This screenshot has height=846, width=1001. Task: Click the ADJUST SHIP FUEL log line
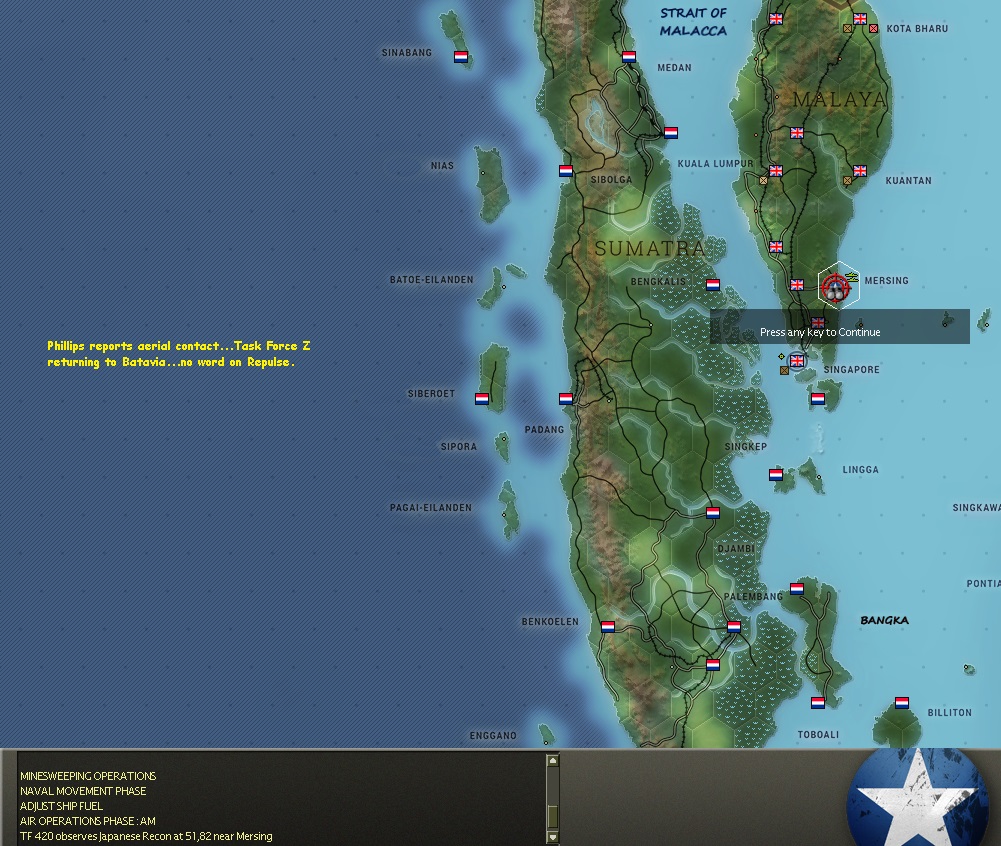pos(61,806)
